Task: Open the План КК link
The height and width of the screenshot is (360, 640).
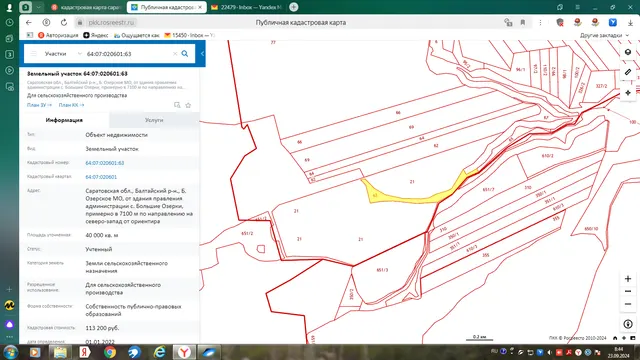Action: coord(71,105)
